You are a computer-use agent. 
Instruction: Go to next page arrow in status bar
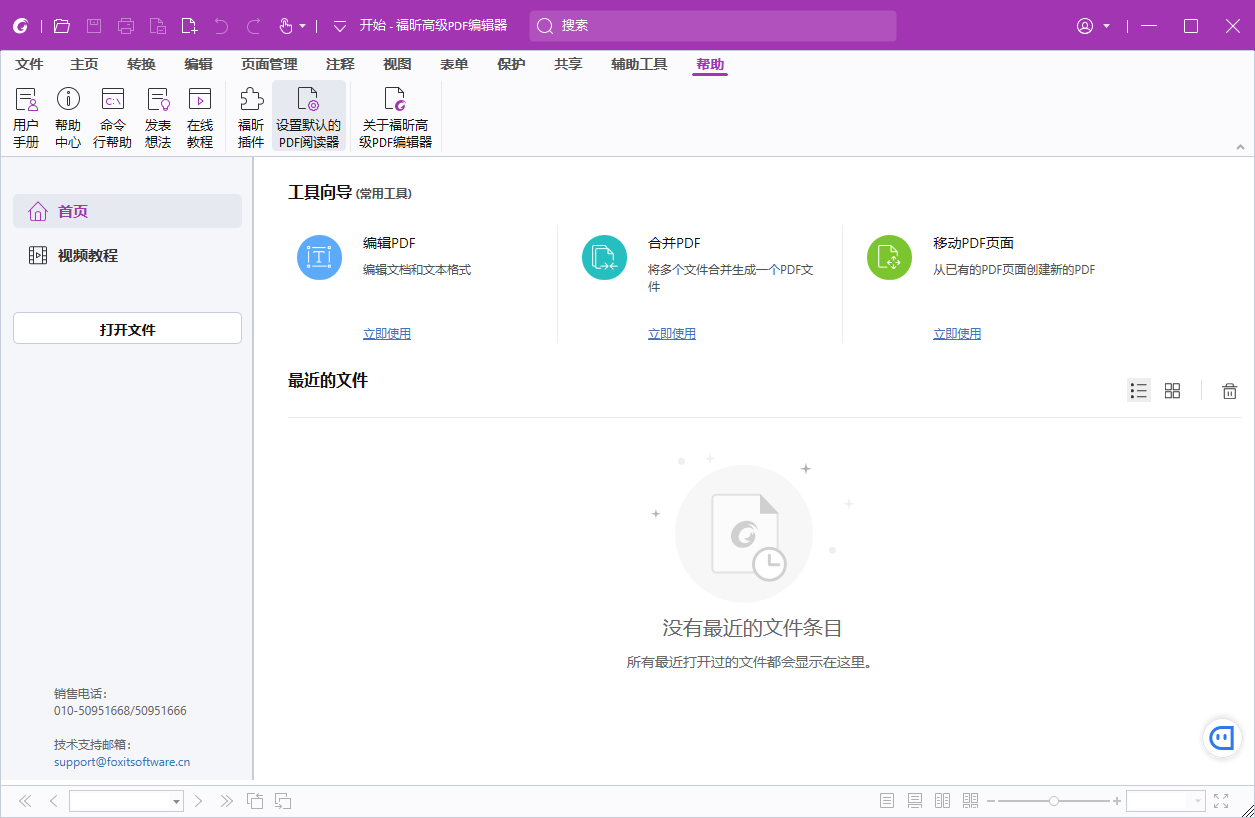(199, 801)
